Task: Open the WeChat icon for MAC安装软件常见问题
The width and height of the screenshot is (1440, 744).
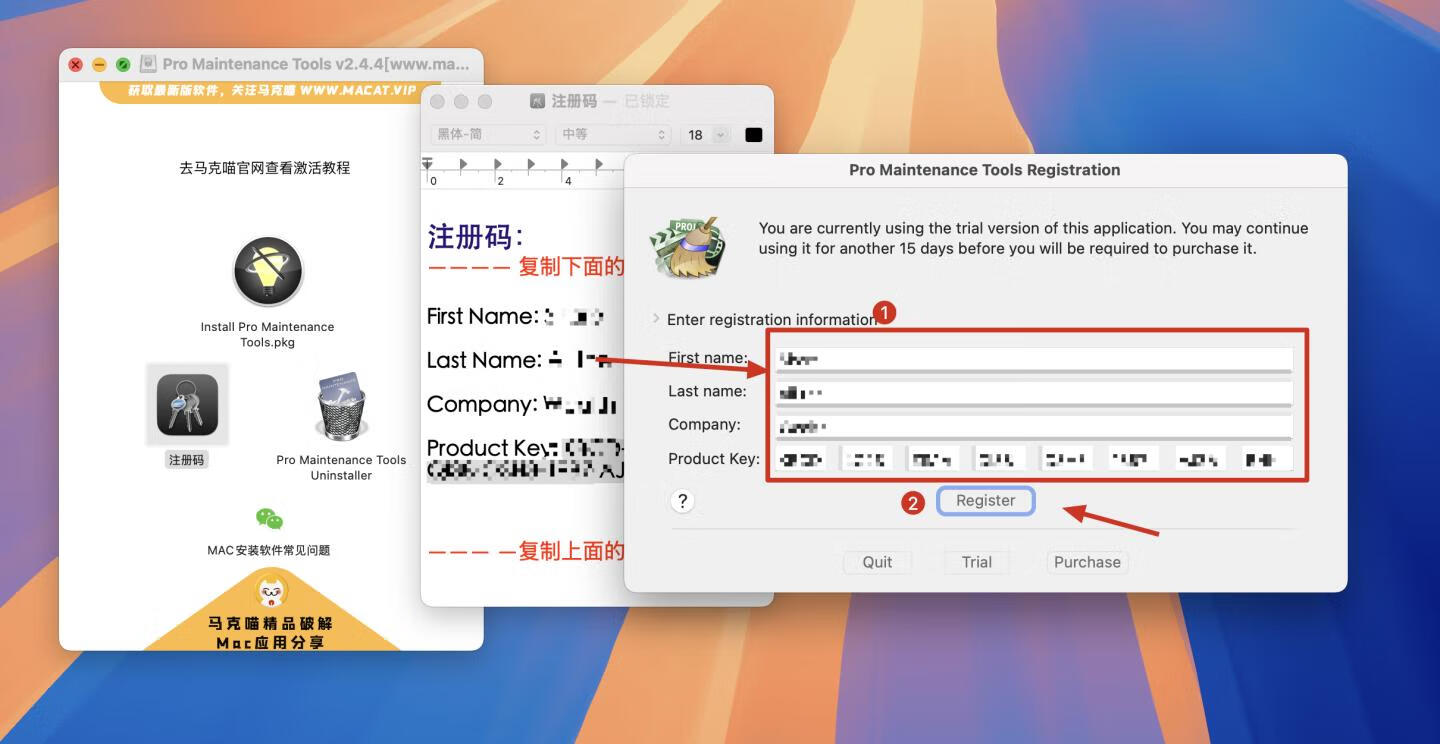Action: (269, 518)
